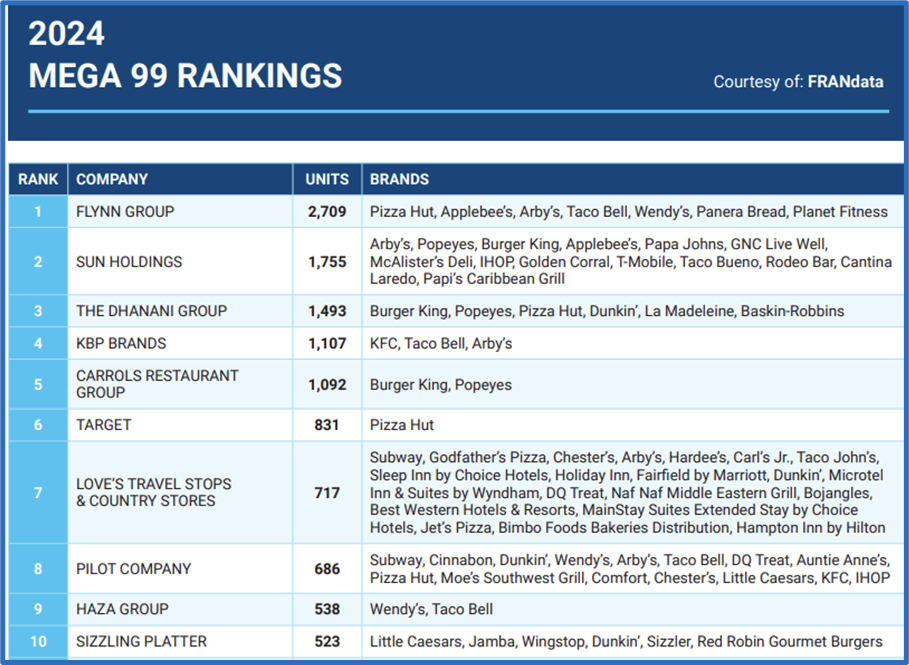Select CARROLS RESTAURANT GROUP cell

pyautogui.click(x=180, y=384)
